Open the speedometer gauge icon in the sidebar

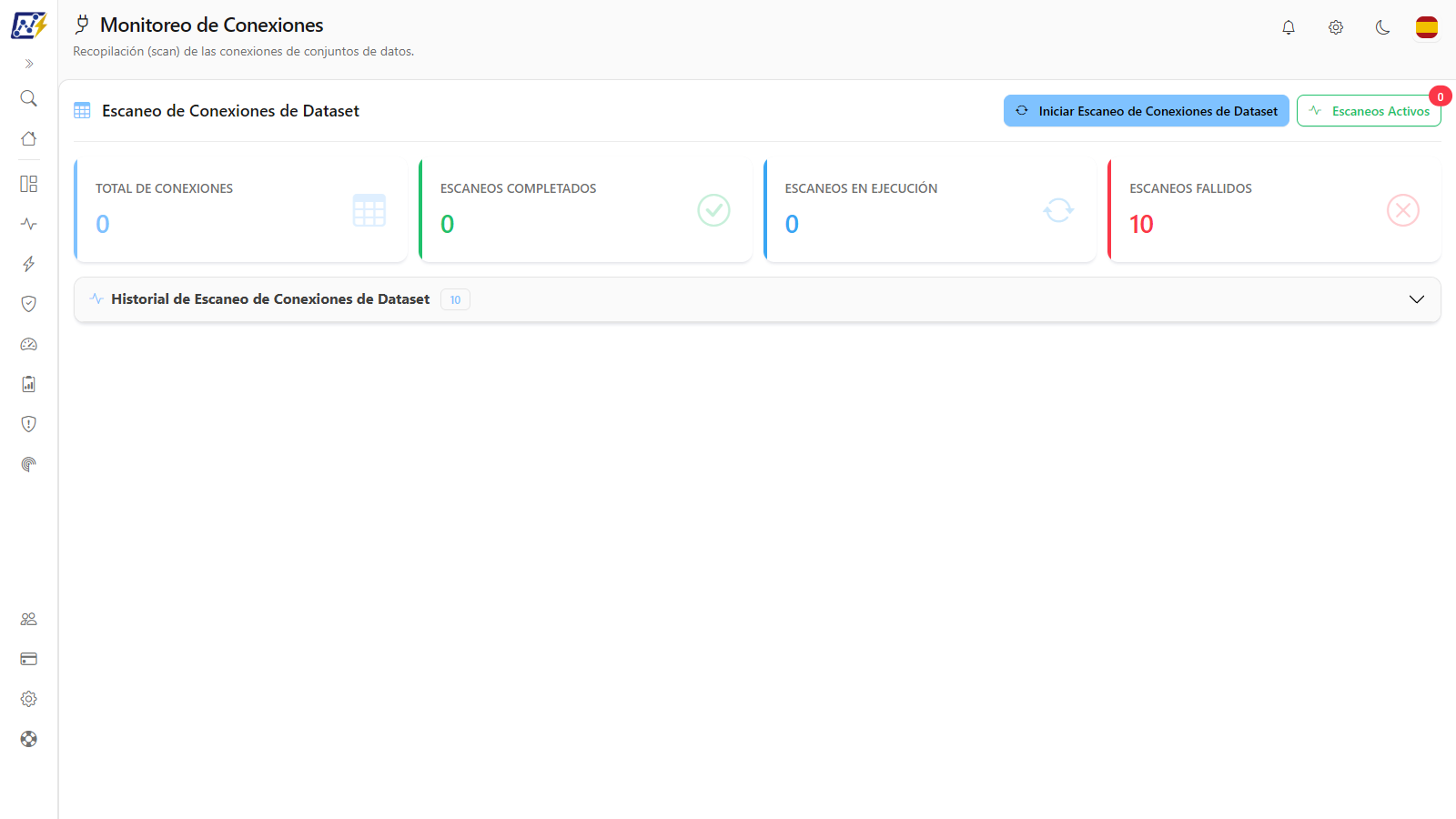click(29, 344)
